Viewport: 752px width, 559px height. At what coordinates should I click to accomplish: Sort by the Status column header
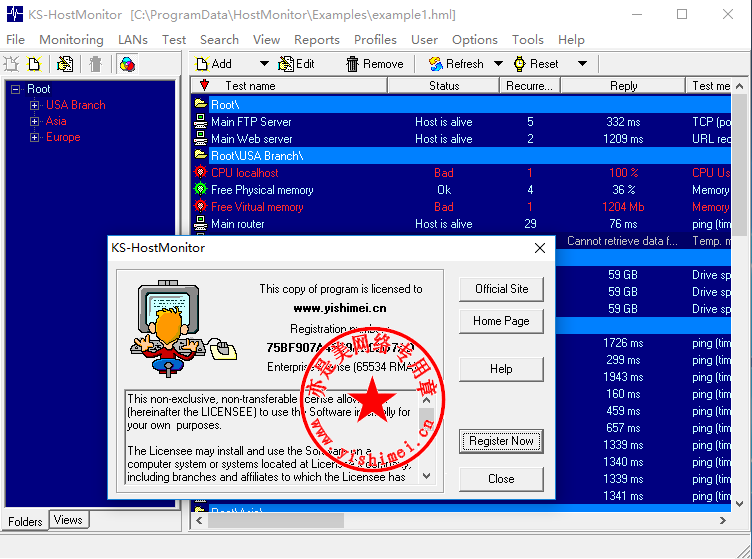pyautogui.click(x=444, y=85)
